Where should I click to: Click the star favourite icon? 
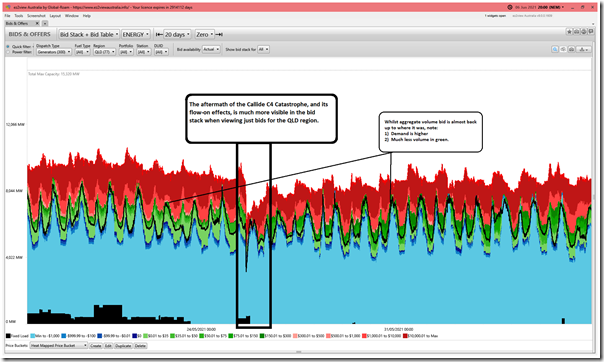pos(569,32)
